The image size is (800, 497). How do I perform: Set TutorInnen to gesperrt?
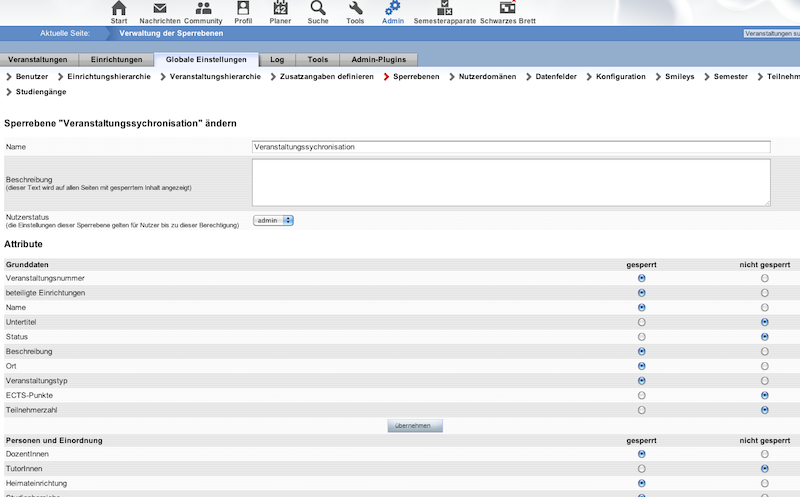tap(641, 468)
